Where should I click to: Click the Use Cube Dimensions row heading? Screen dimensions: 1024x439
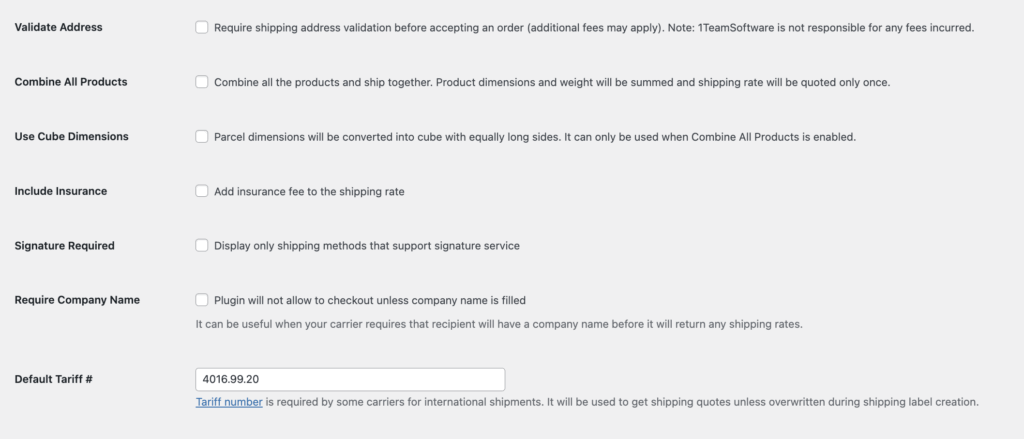72,136
